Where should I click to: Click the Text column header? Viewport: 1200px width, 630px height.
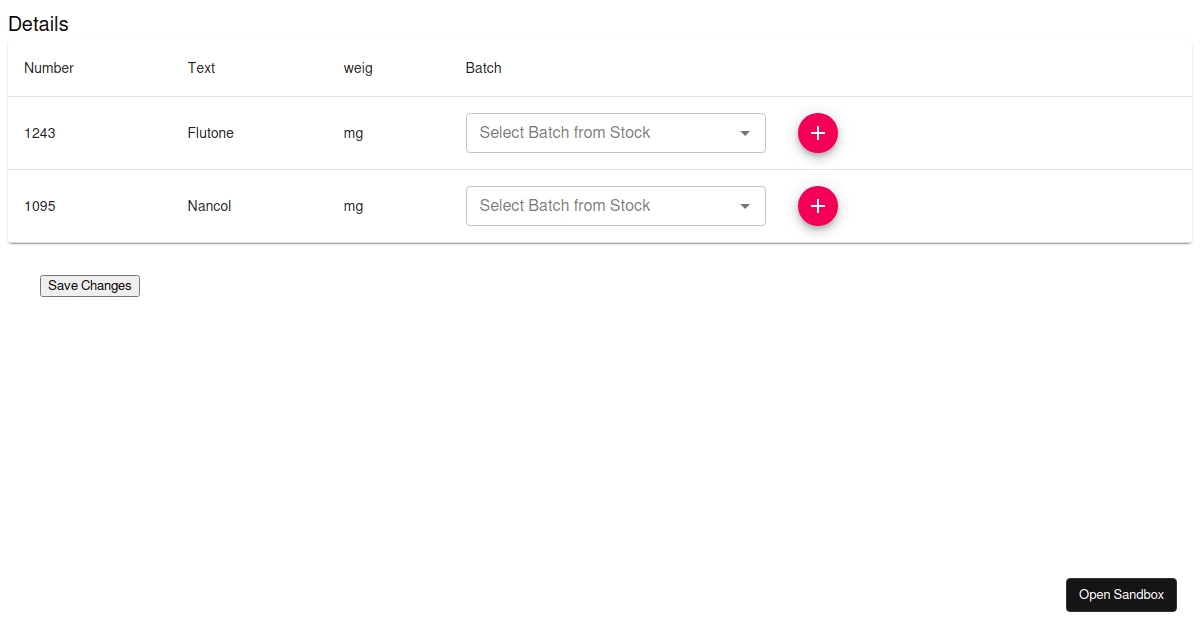(201, 68)
